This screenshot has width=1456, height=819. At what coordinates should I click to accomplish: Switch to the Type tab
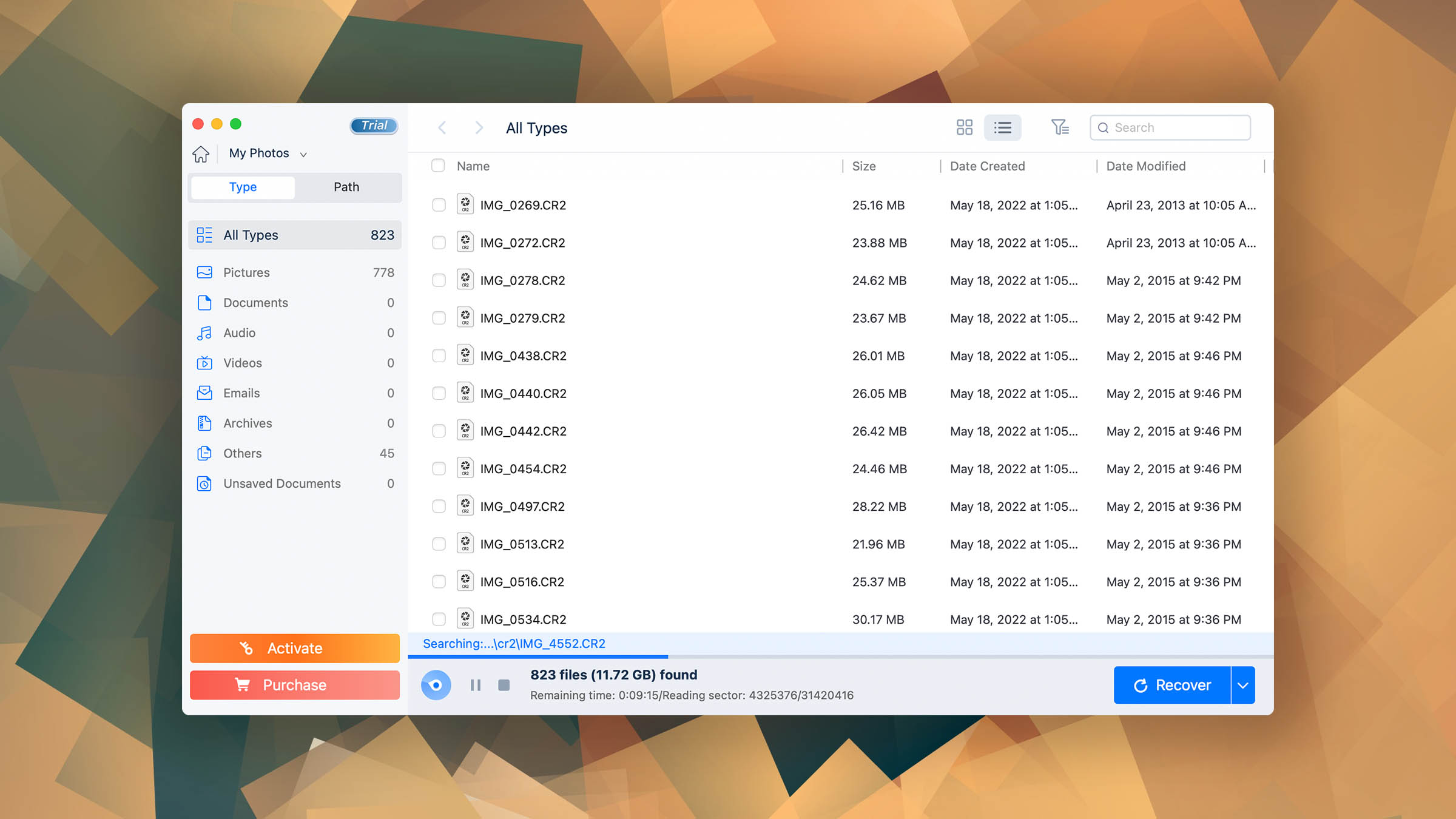click(x=243, y=187)
